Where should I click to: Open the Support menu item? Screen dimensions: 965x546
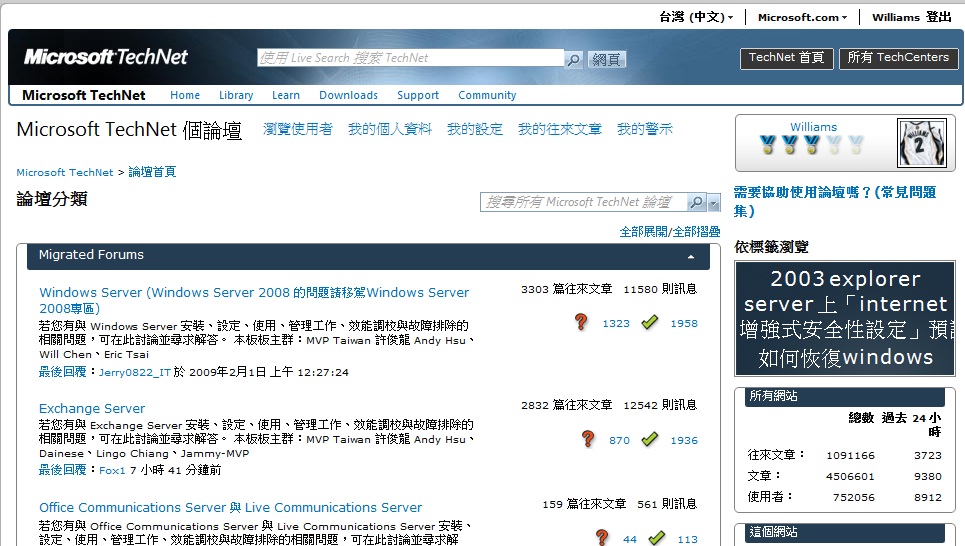click(x=418, y=95)
